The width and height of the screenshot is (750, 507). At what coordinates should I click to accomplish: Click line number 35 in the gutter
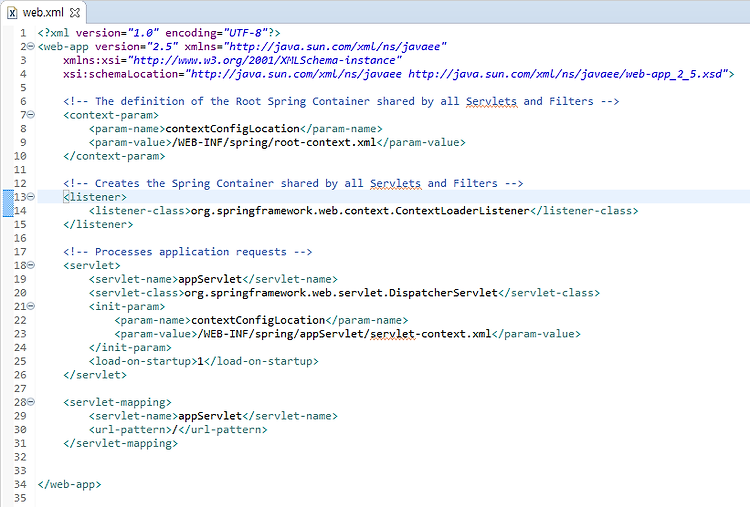(20, 498)
